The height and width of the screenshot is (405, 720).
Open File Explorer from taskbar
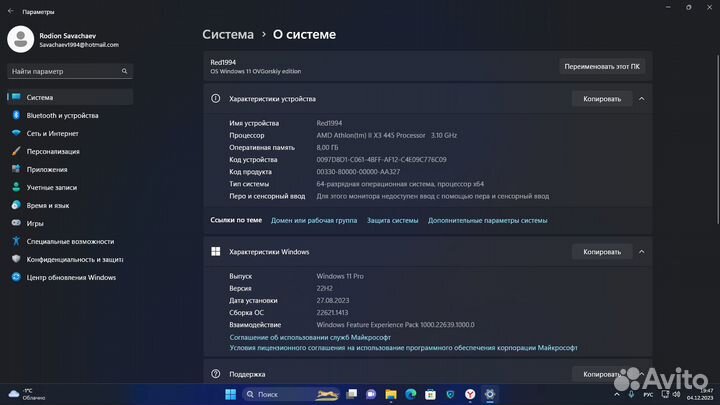point(391,394)
